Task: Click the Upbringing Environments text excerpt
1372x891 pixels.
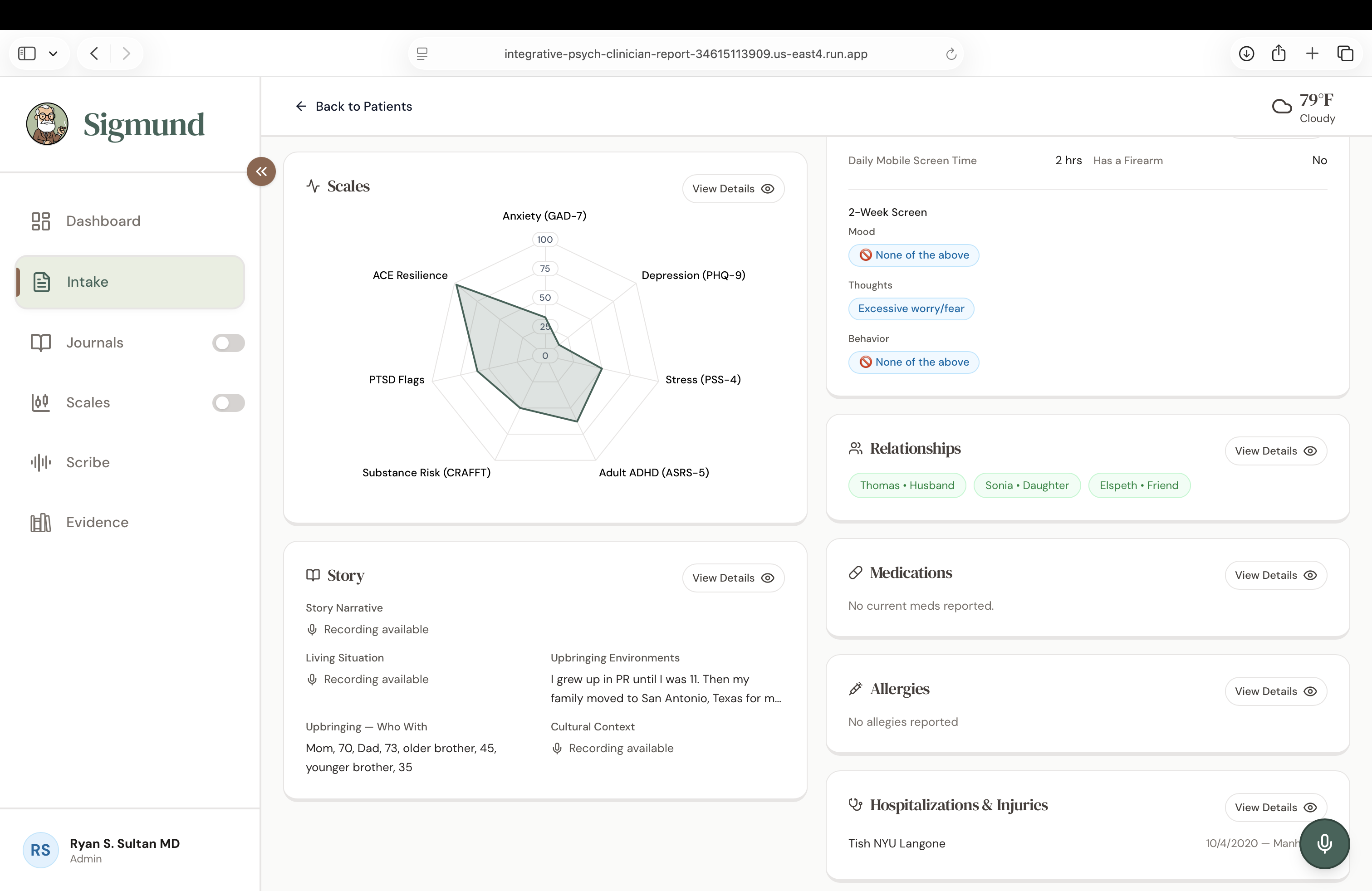Action: click(x=666, y=689)
